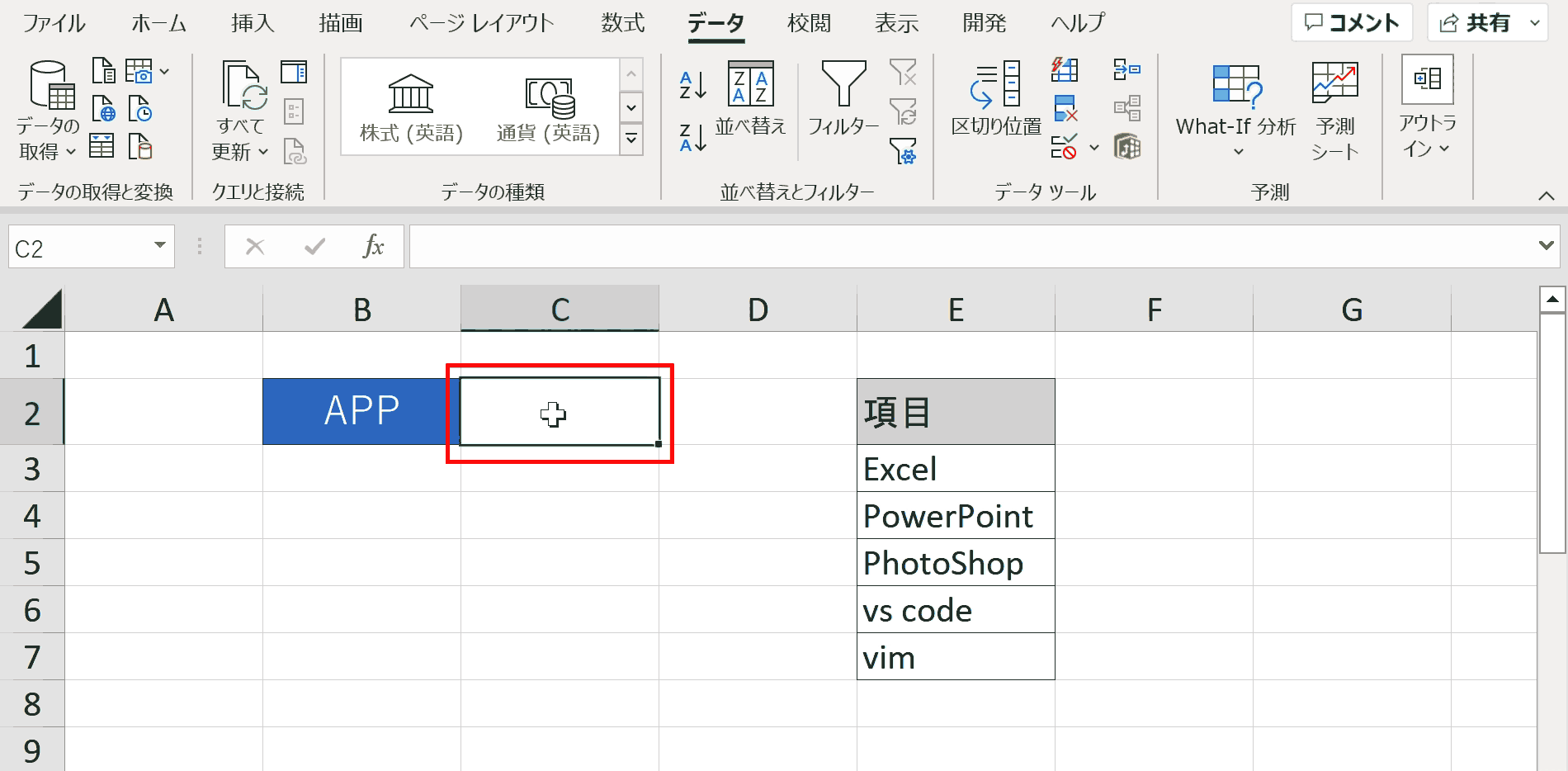Switch to the 表示 tab
The height and width of the screenshot is (771, 1568).
[896, 23]
